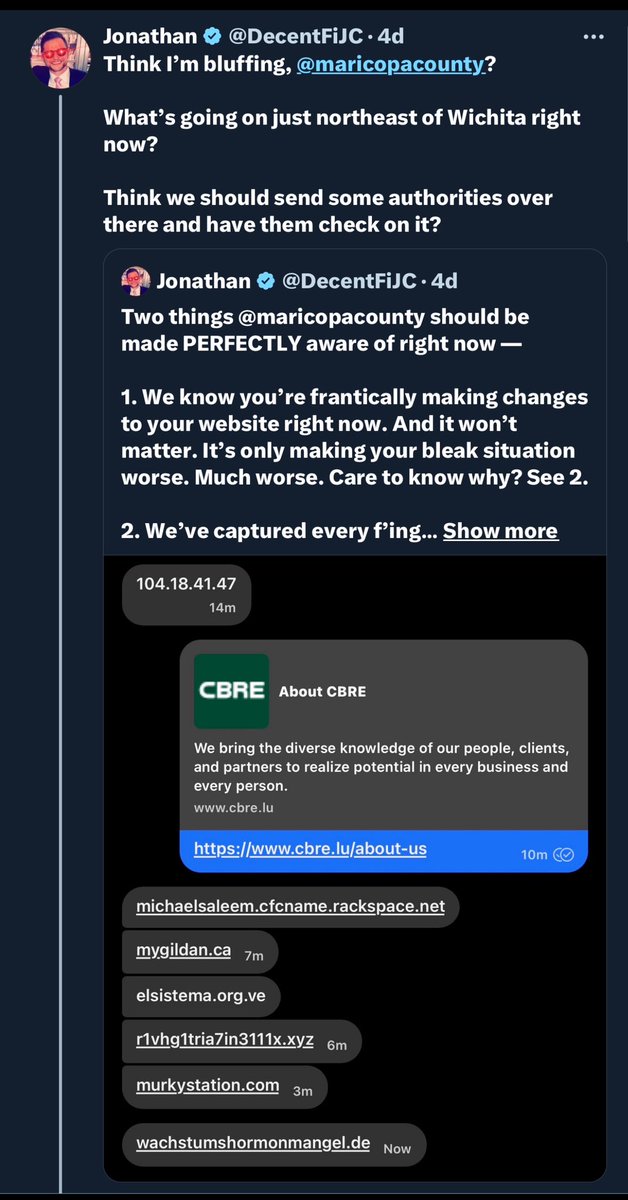The image size is (628, 1200).
Task: Select the elsistema.org.ve message bubble
Action: pos(201,996)
